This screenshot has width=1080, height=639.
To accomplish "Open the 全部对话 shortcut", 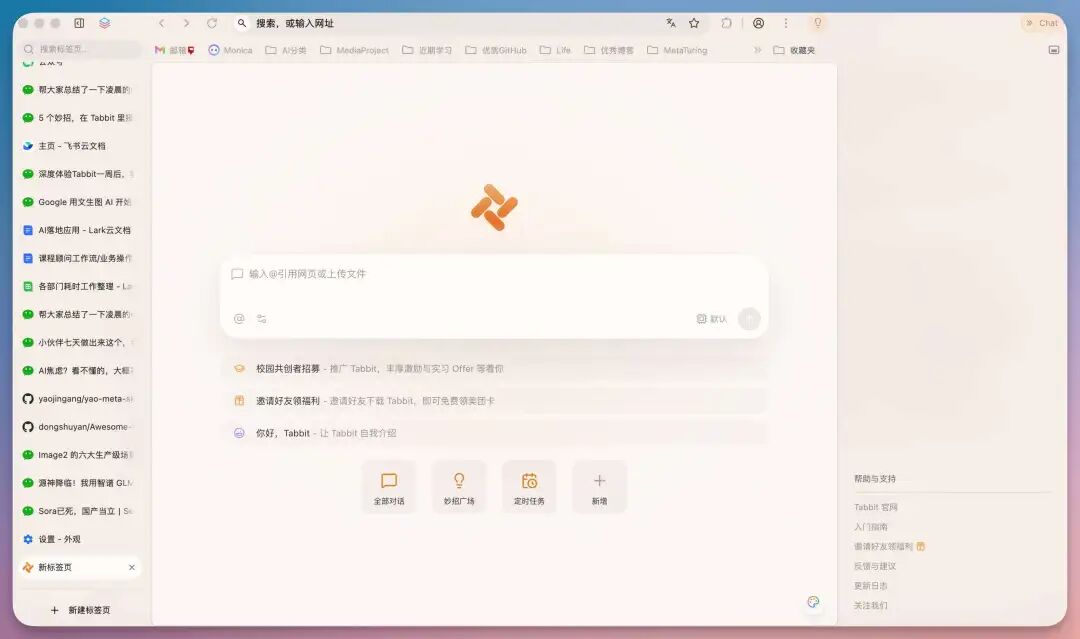I will tap(389, 488).
